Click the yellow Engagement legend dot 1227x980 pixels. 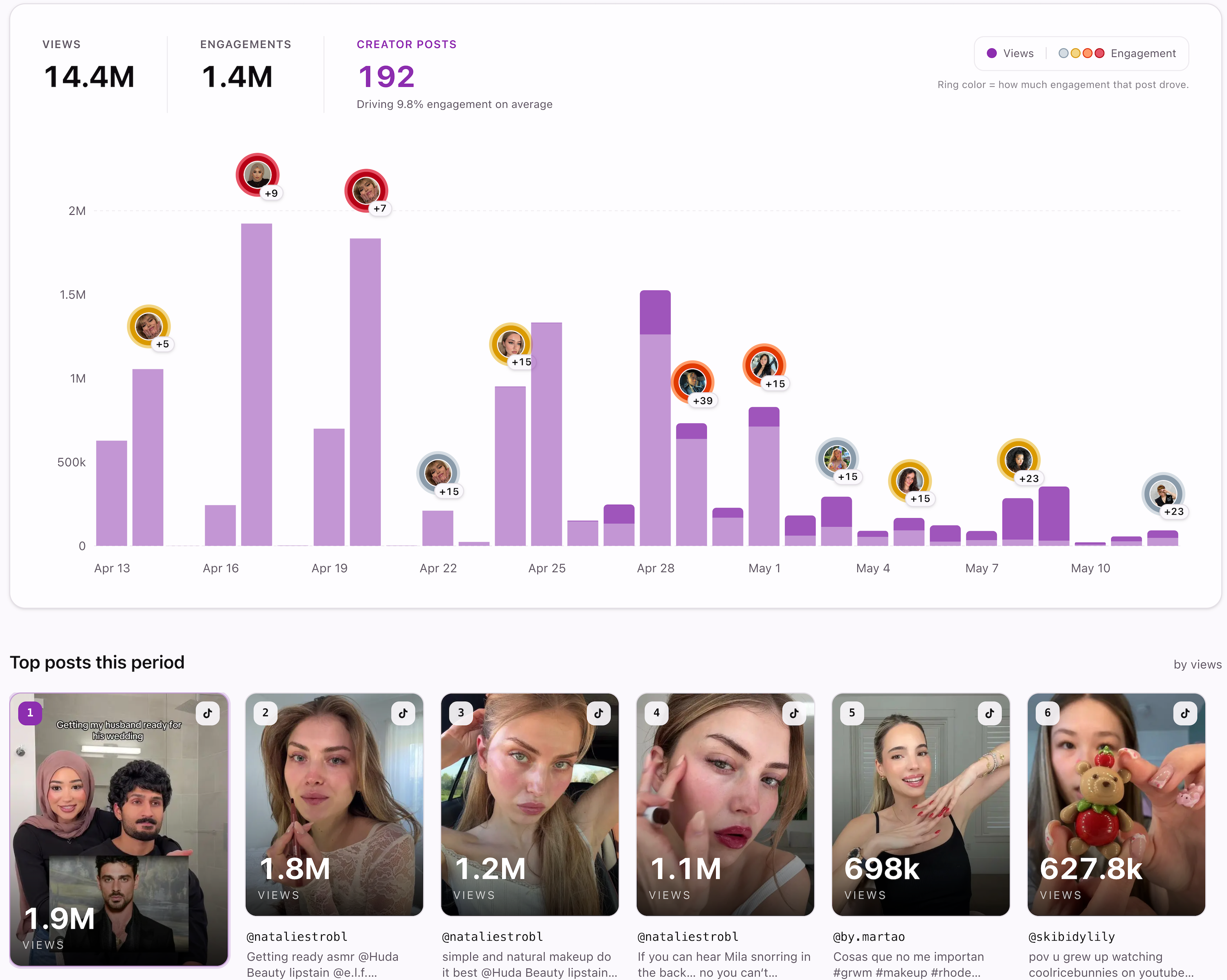(1076, 53)
